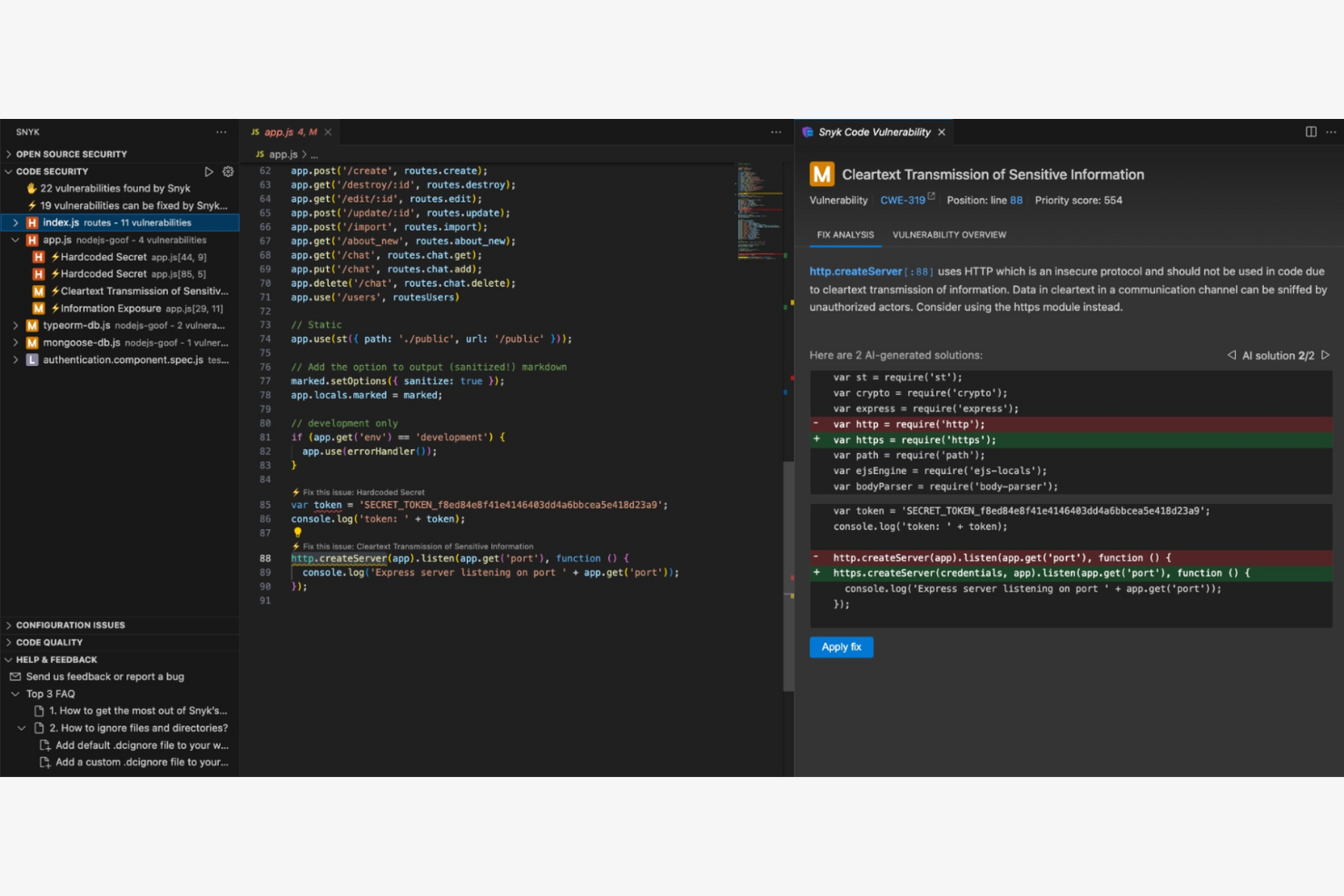Open the editor group more actions ellipsis

coord(776,132)
